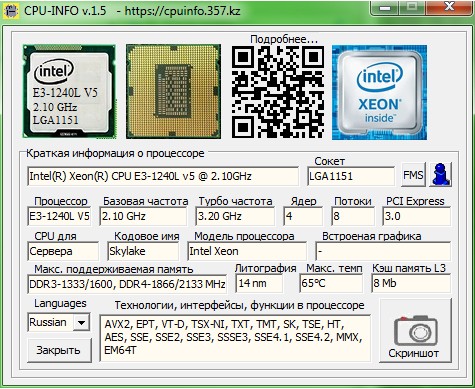475x389 pixels.
Task: Click the CPU underside pins picture
Action: (173, 91)
